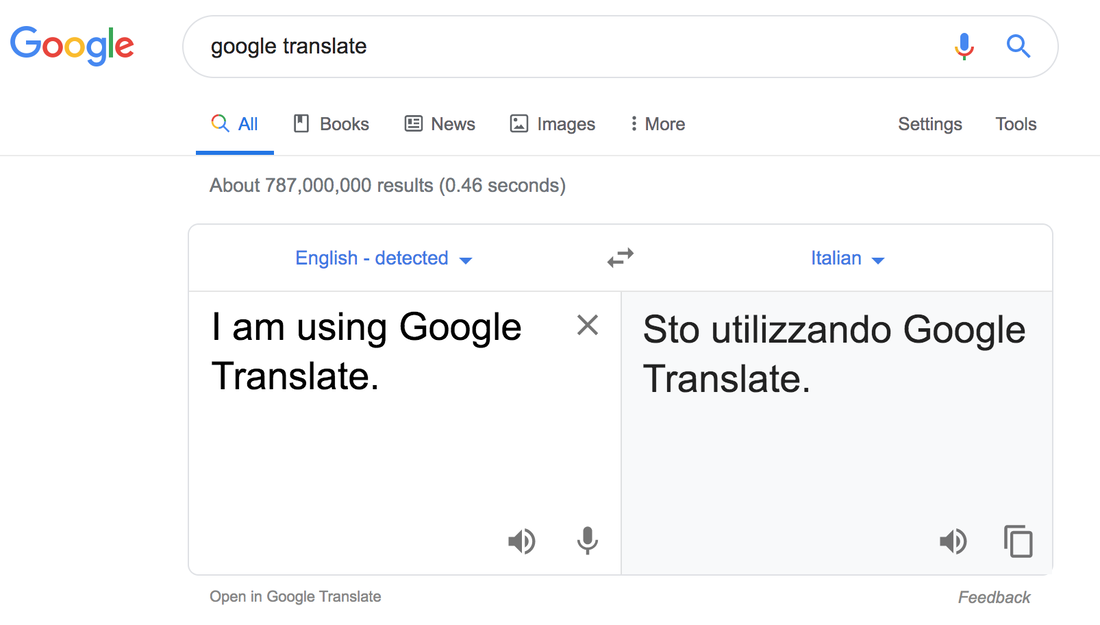Screen dimensions: 1100x625
Task: Open the Tools options
Action: click(x=1016, y=124)
